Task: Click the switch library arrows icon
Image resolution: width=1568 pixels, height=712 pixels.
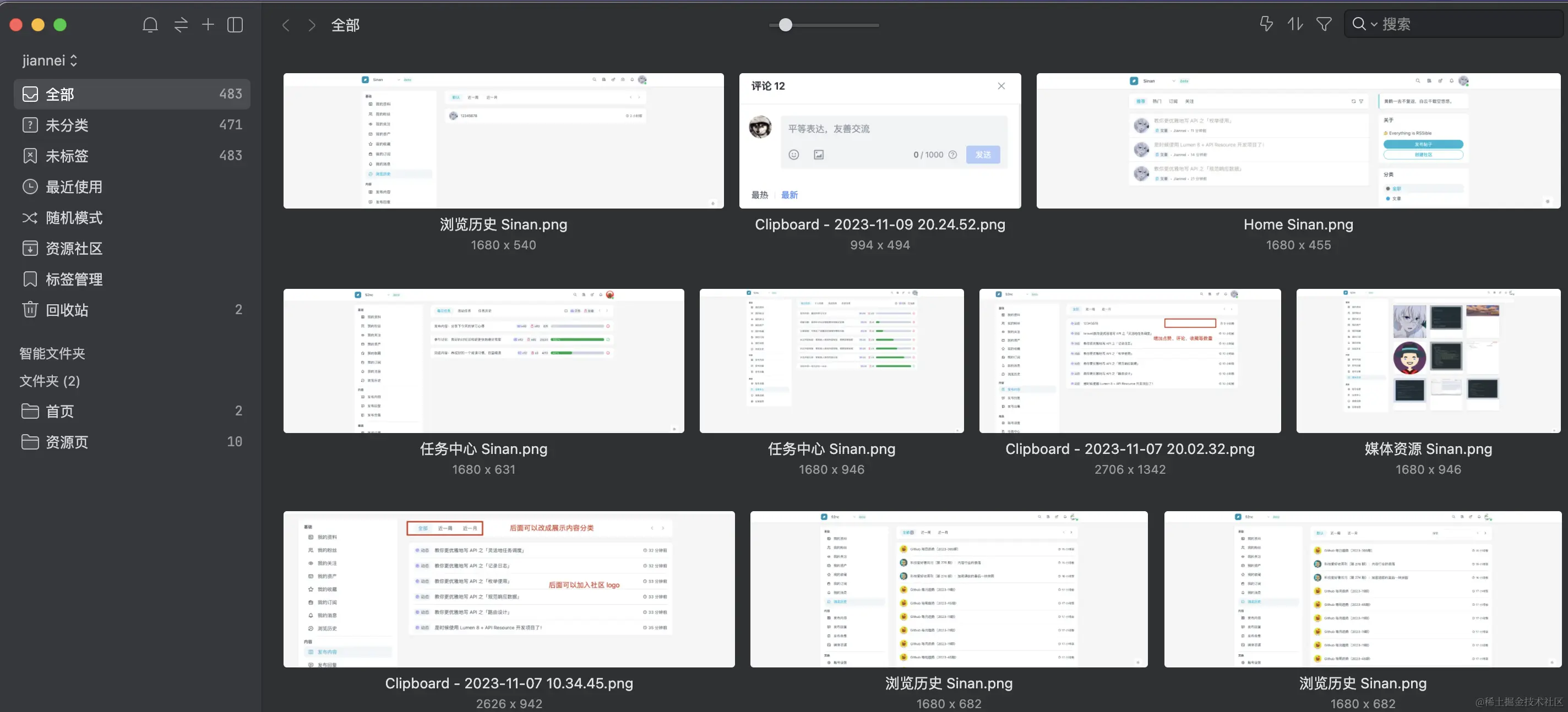Action: coord(181,25)
